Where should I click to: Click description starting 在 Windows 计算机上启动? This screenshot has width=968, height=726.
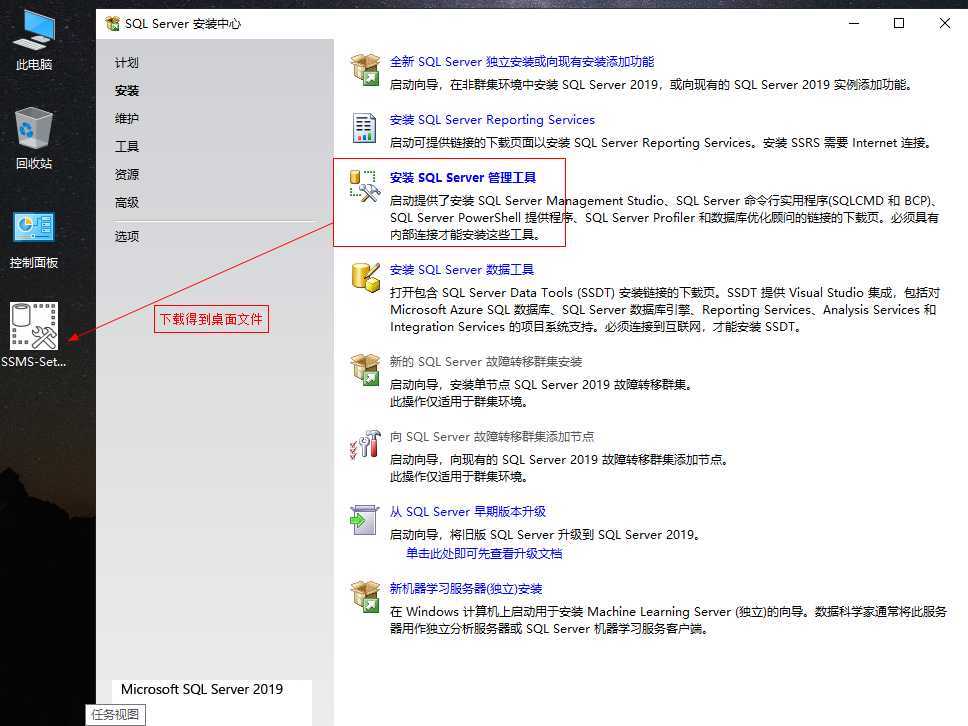(x=668, y=620)
